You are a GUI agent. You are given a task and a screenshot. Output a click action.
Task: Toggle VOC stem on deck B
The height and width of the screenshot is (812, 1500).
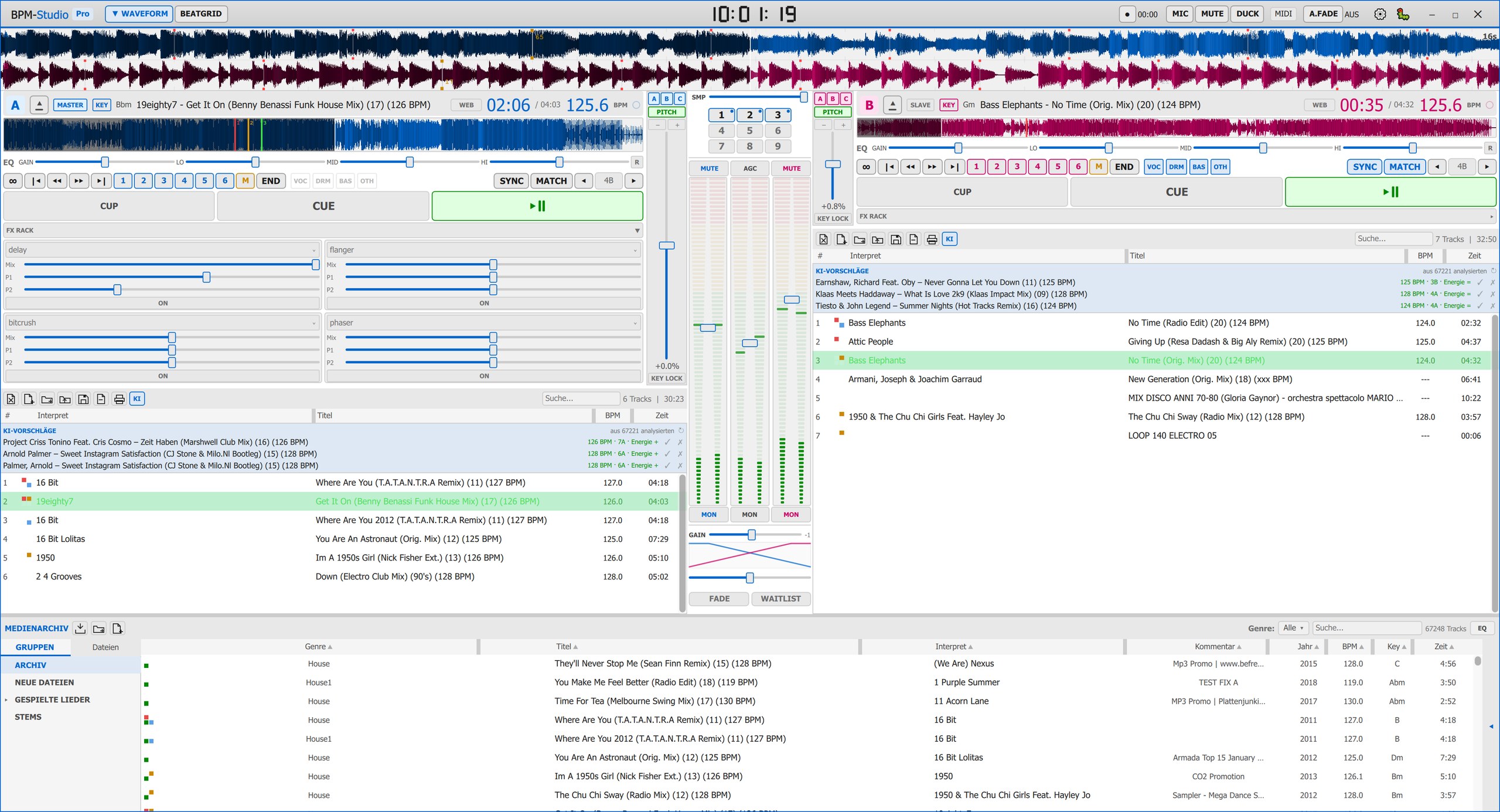pyautogui.click(x=1153, y=166)
